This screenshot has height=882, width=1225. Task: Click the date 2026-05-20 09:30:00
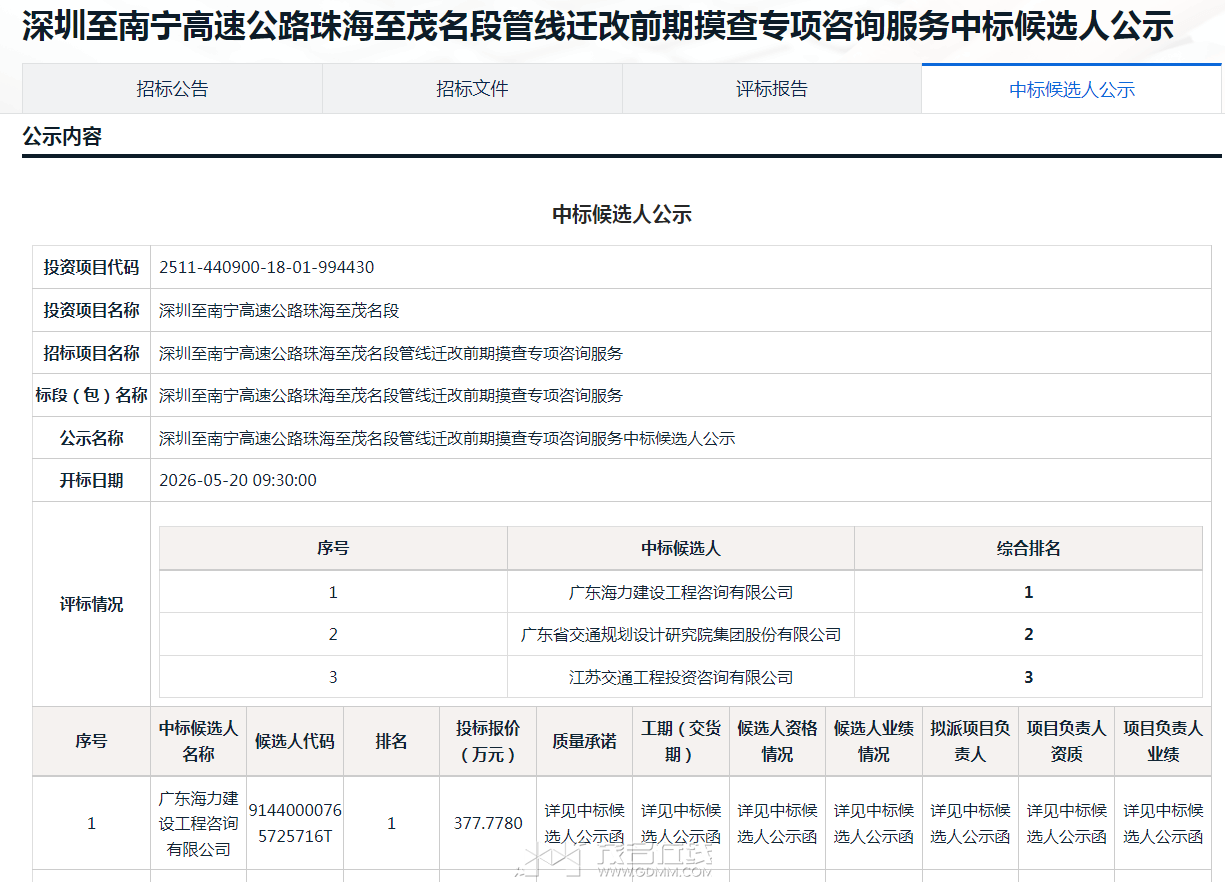point(238,481)
